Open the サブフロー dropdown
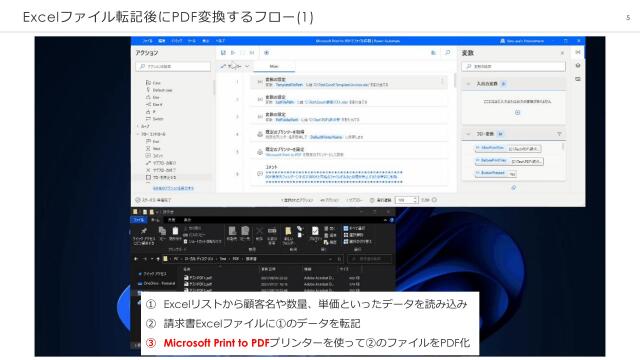 [x=235, y=66]
